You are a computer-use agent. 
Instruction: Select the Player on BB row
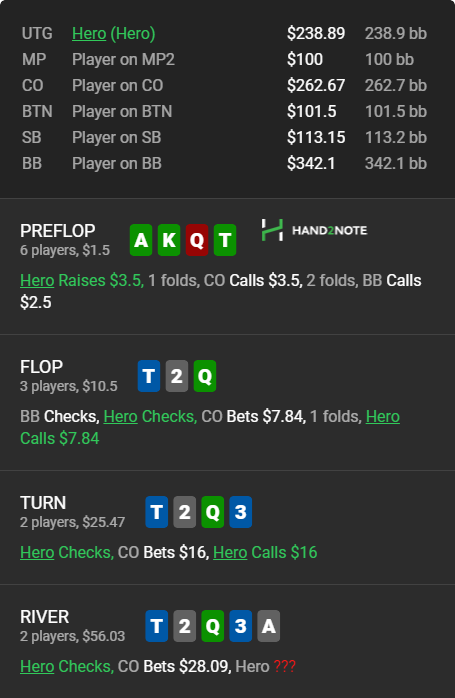224,163
